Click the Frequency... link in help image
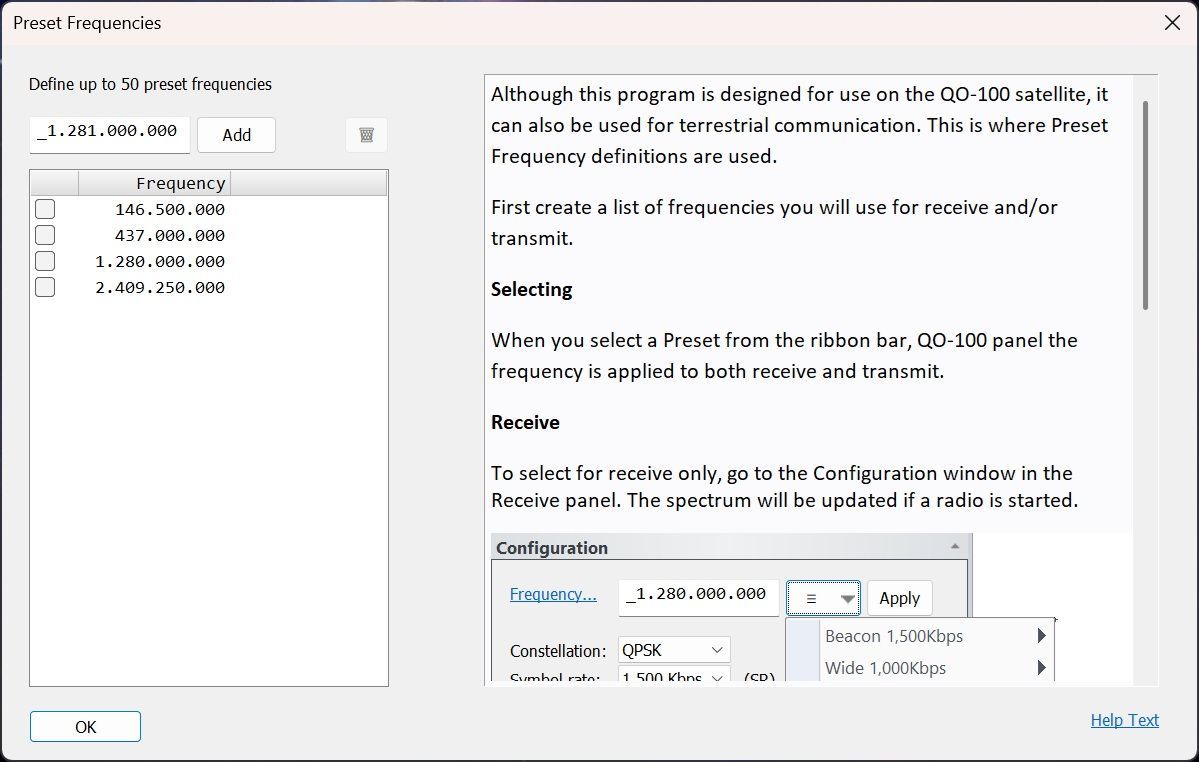 coord(553,594)
